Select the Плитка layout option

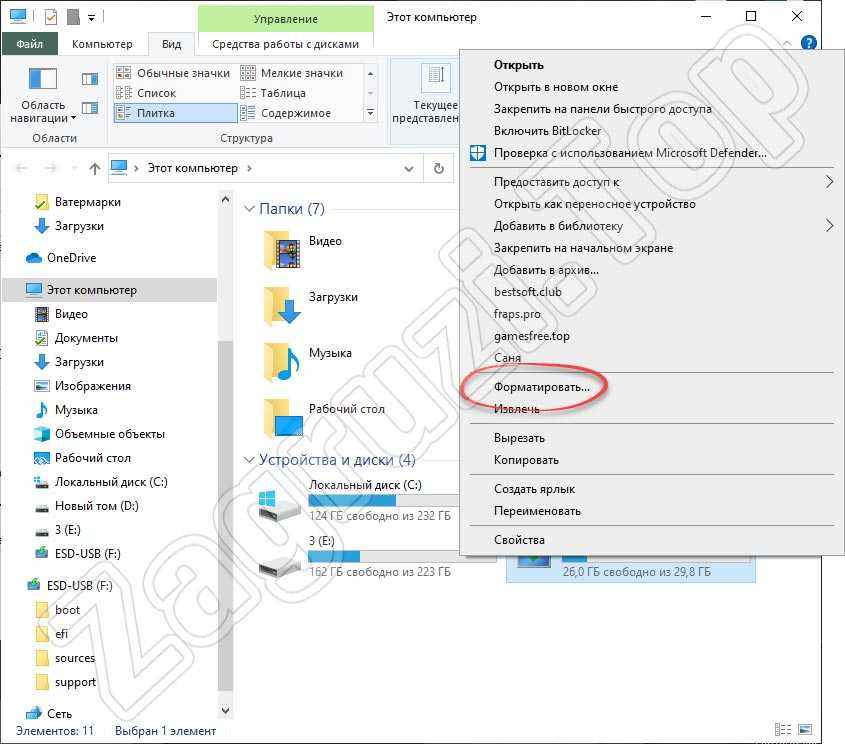pyautogui.click(x=155, y=113)
